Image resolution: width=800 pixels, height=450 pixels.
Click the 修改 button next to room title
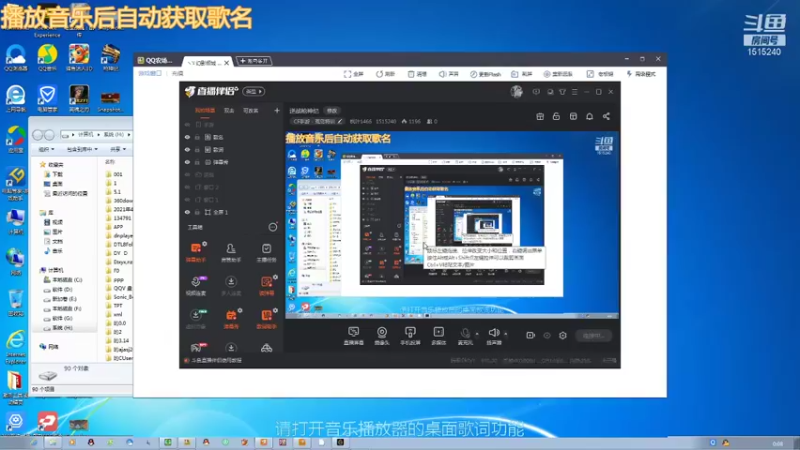coord(332,111)
